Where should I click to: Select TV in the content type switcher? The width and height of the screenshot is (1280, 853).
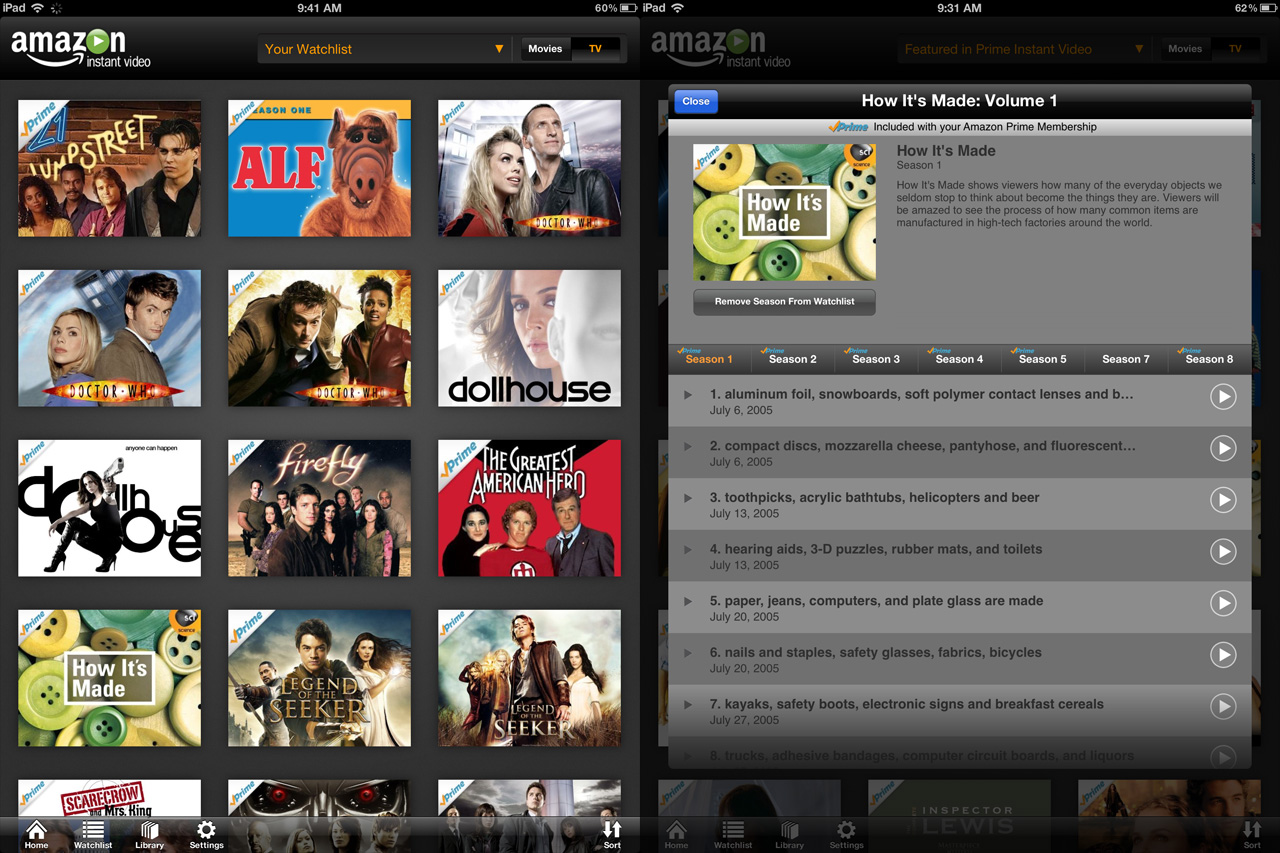597,47
